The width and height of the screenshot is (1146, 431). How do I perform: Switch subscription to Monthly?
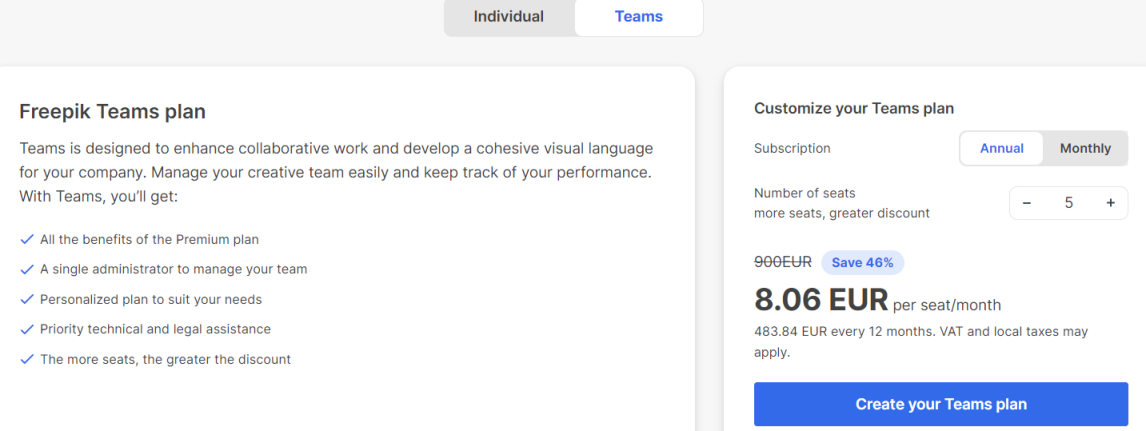tap(1085, 148)
